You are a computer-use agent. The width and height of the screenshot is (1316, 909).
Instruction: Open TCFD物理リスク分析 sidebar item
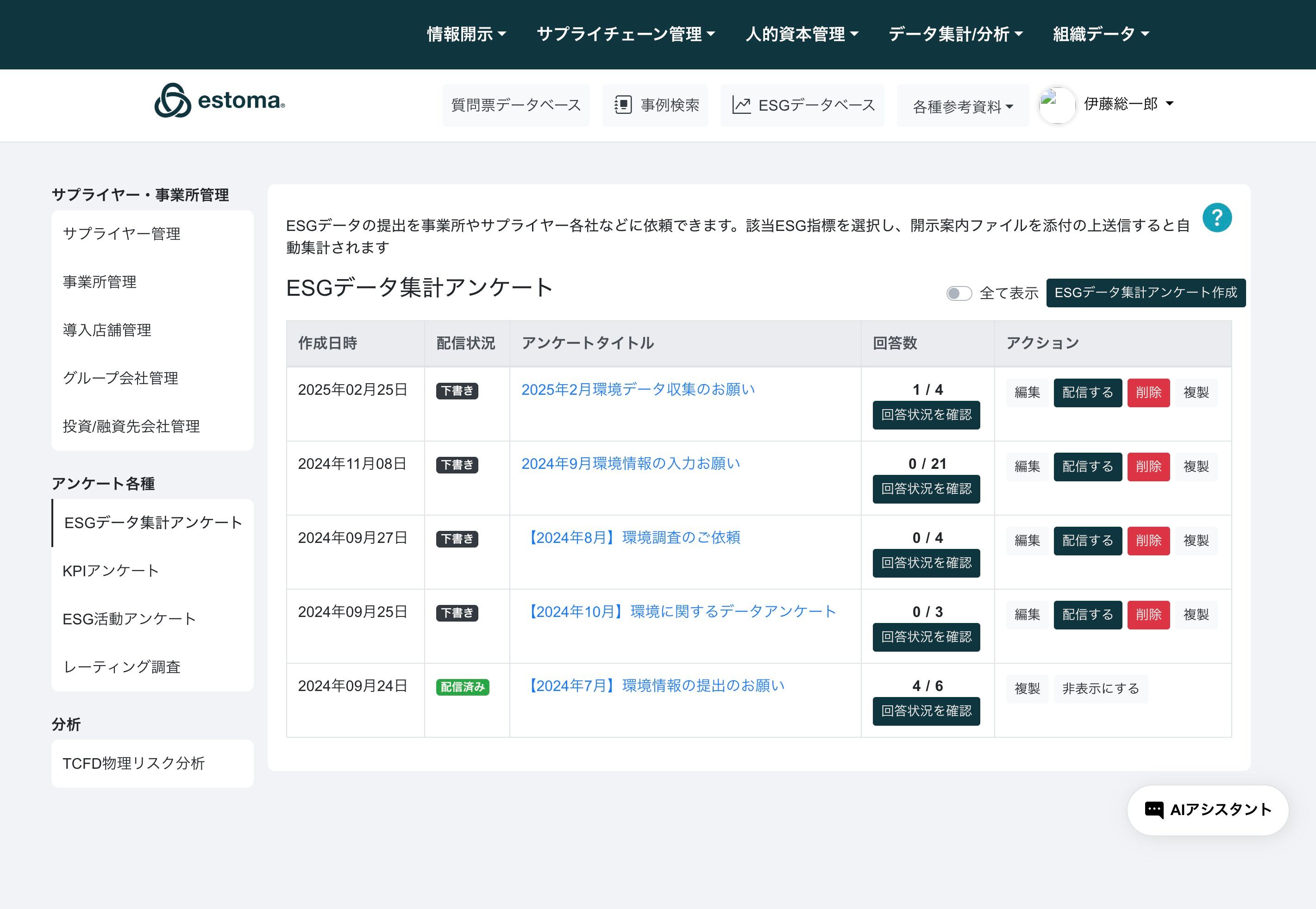[x=133, y=763]
